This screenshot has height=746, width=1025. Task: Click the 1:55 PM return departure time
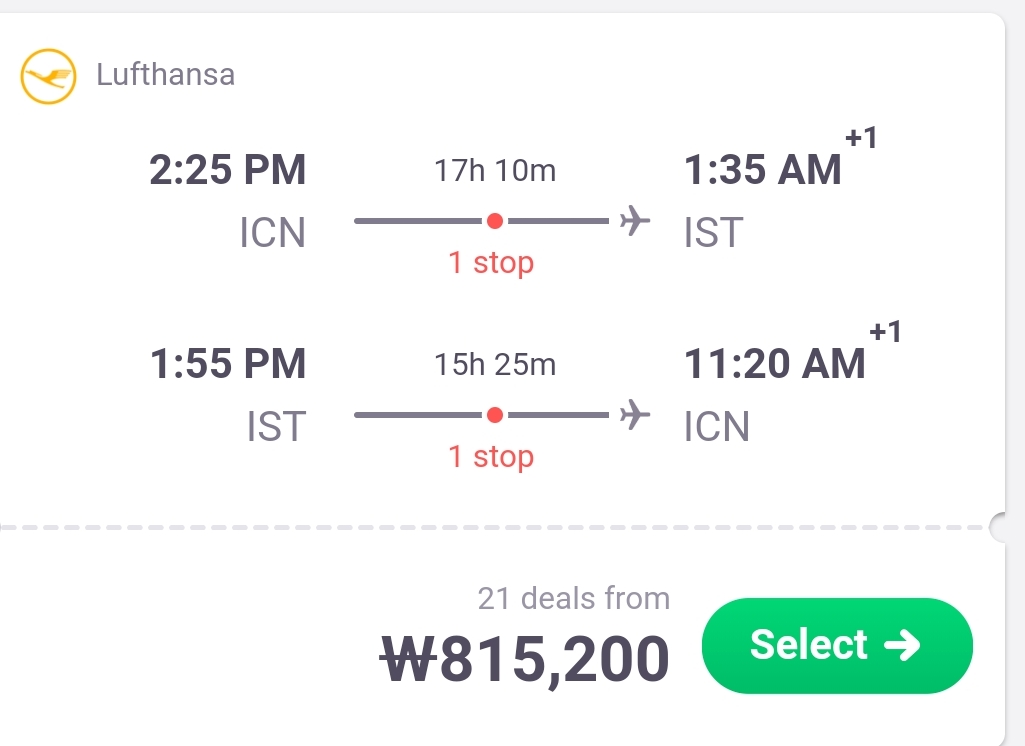[228, 364]
